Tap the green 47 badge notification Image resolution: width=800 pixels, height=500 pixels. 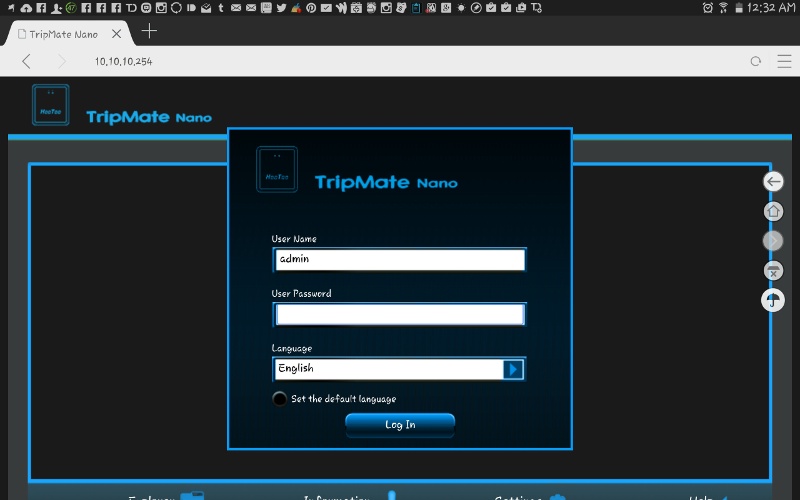(70, 8)
